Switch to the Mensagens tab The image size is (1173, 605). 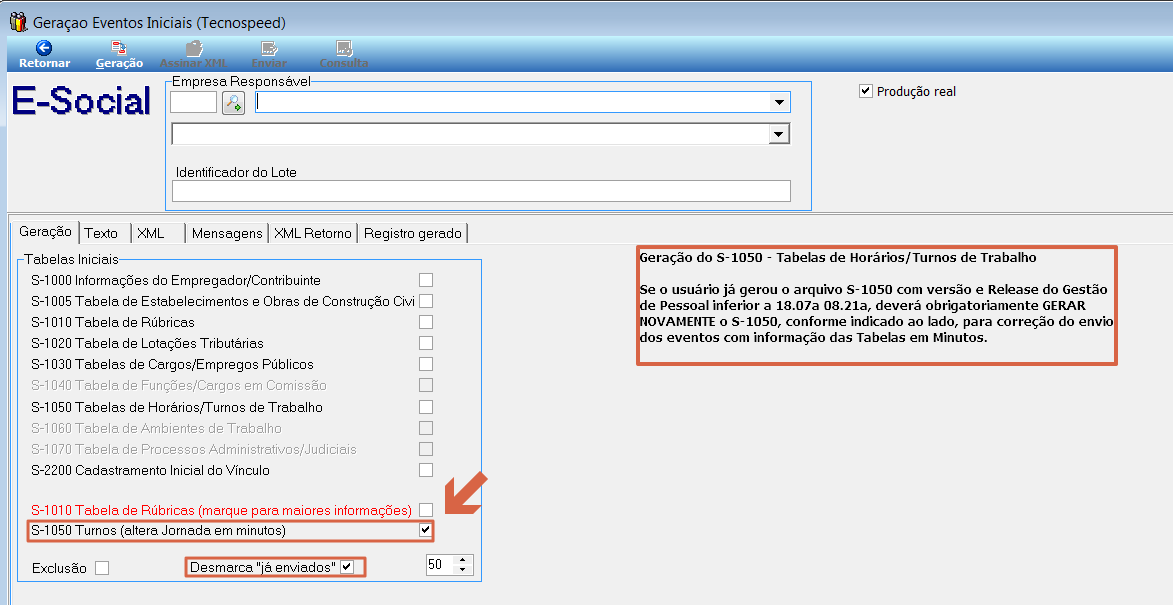227,233
